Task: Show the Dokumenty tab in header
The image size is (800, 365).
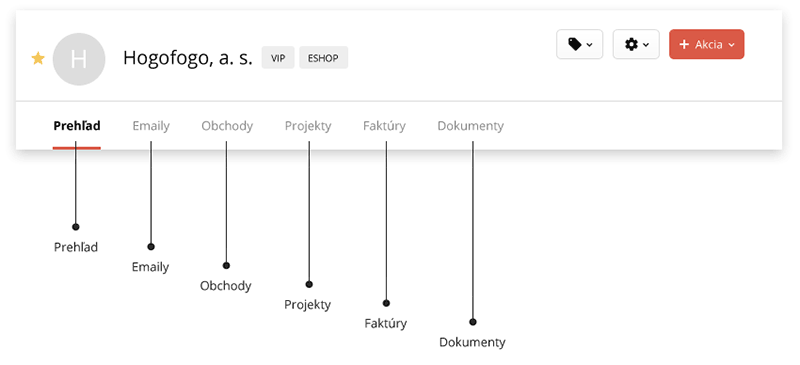Action: tap(470, 126)
